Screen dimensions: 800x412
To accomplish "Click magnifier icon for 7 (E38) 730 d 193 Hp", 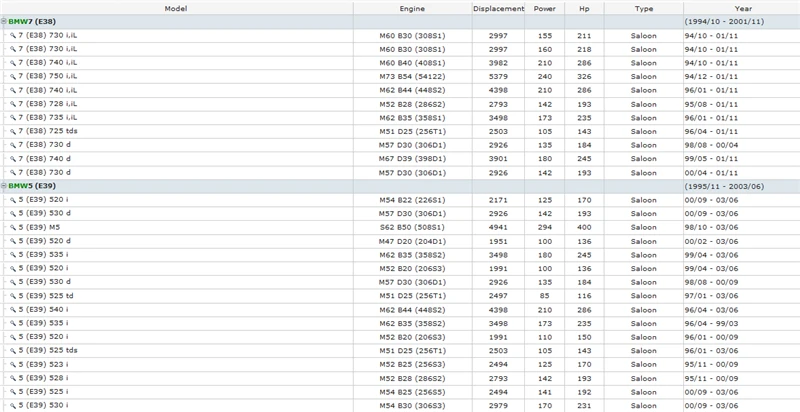I will tap(13, 172).
